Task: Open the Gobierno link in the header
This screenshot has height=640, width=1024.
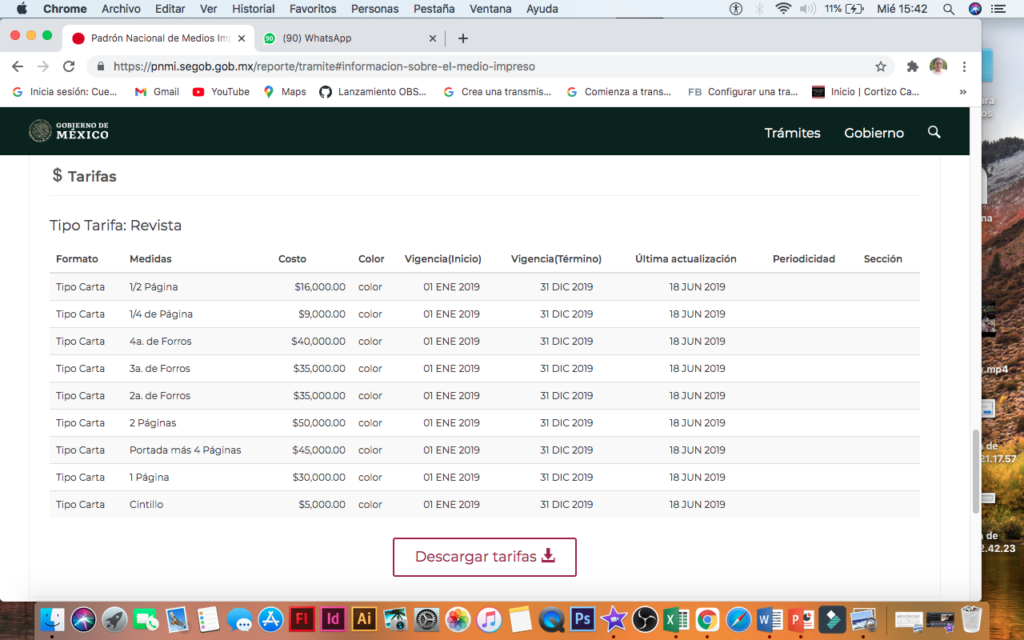Action: 873,133
